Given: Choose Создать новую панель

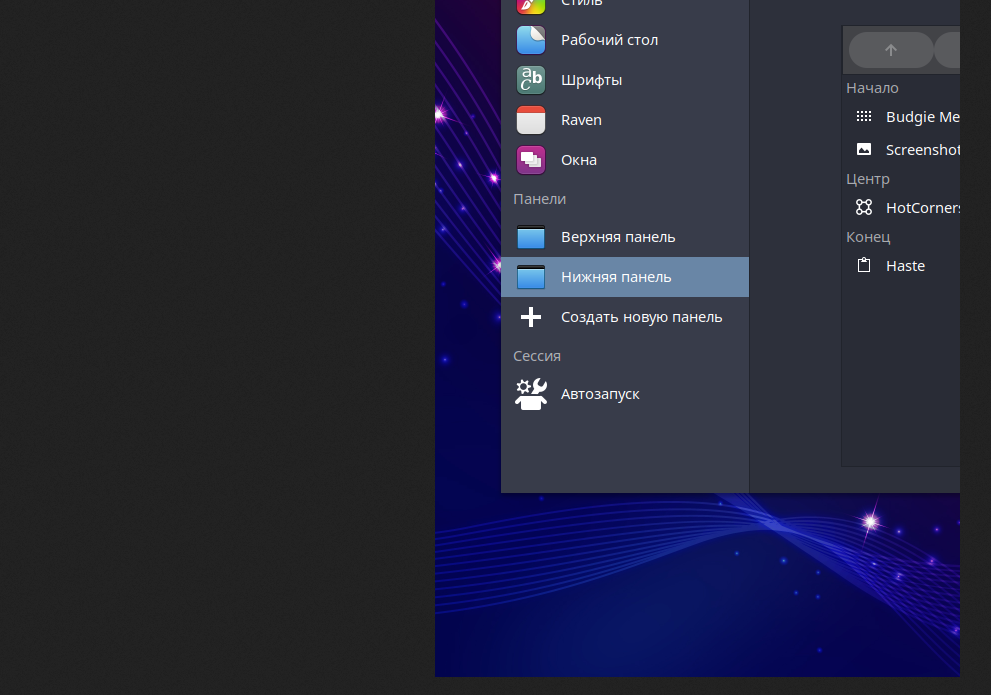Looking at the screenshot, I should [x=625, y=317].
